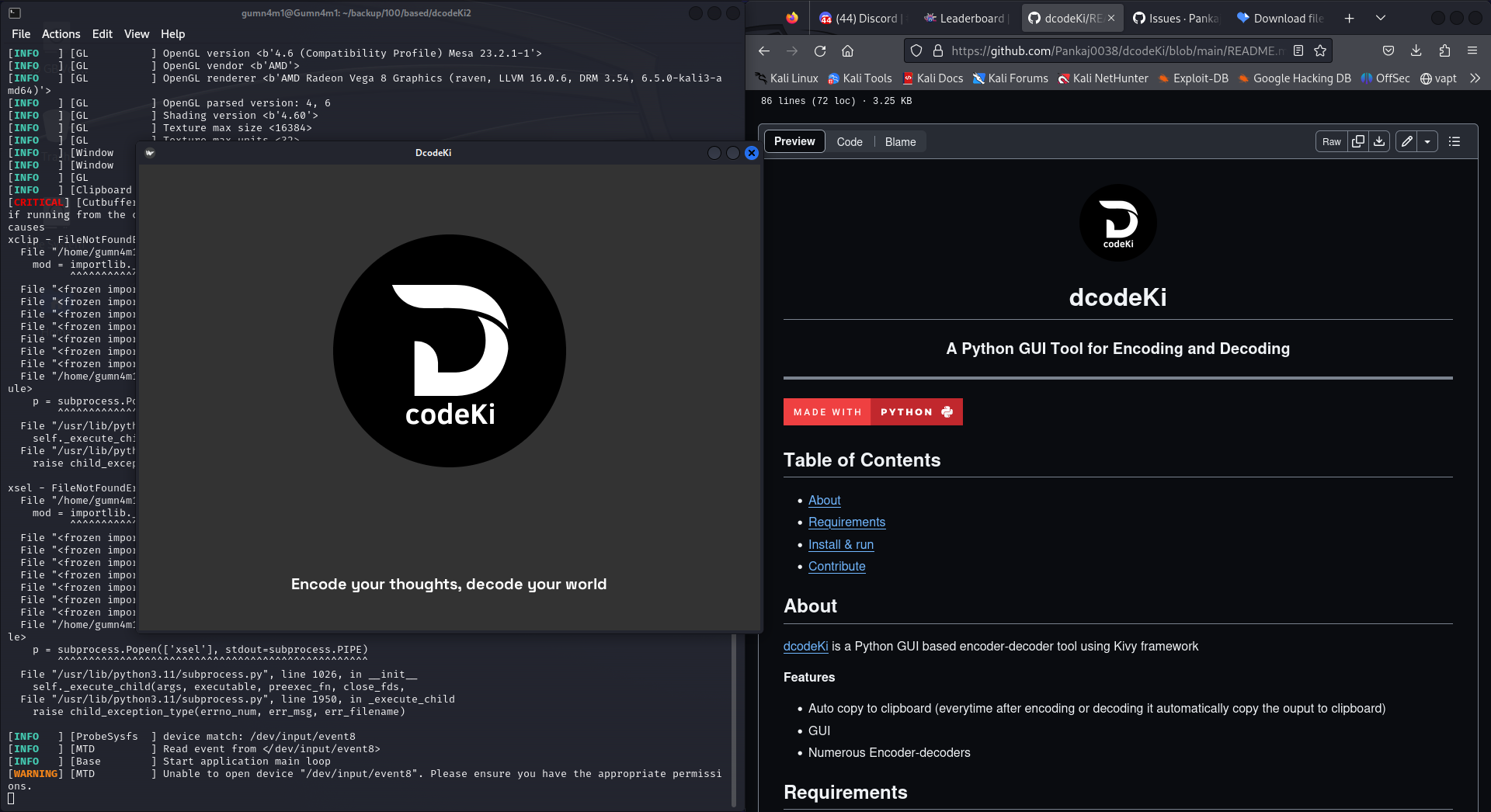
Task: Copy raw file contents icon
Action: tap(1358, 141)
